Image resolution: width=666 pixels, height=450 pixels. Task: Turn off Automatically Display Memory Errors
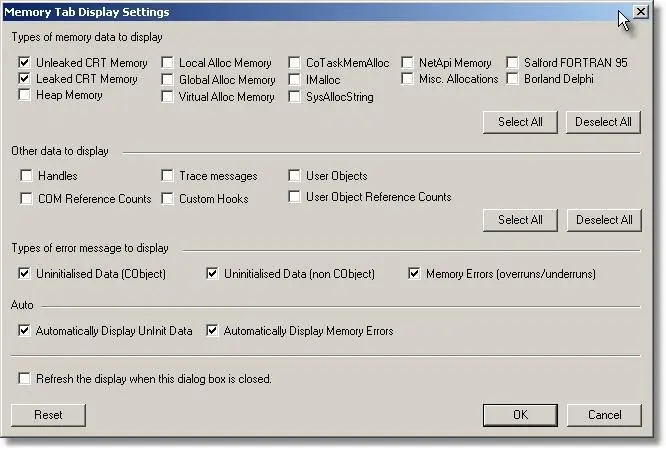(x=212, y=330)
